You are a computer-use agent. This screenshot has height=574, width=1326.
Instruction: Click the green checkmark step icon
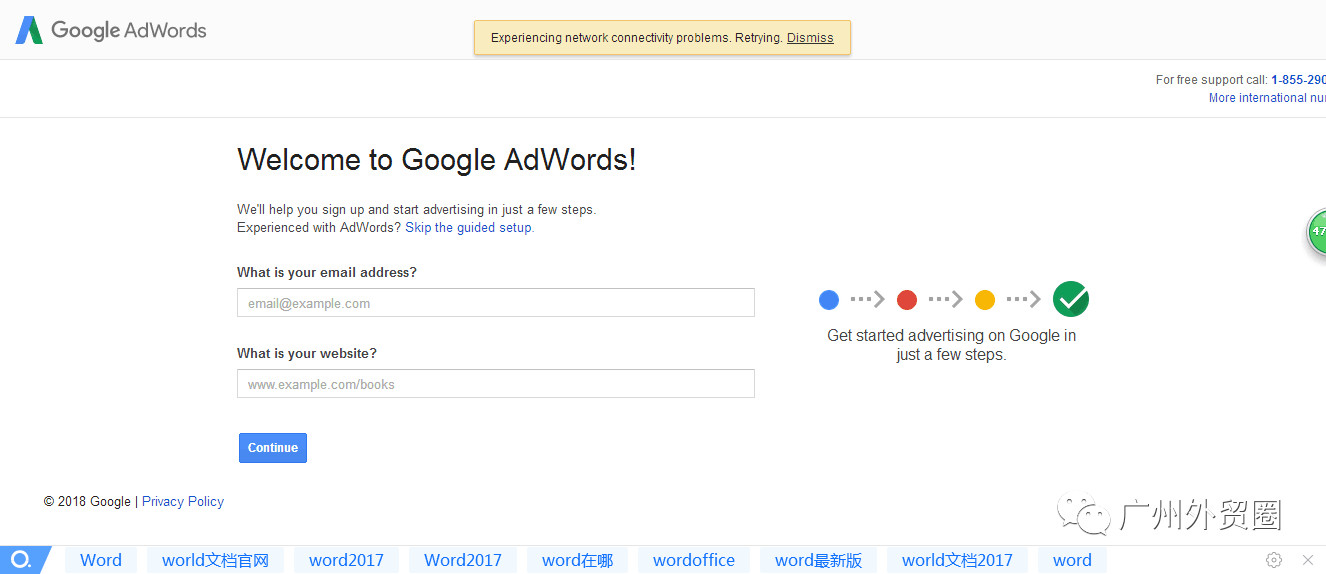pyautogui.click(x=1071, y=299)
